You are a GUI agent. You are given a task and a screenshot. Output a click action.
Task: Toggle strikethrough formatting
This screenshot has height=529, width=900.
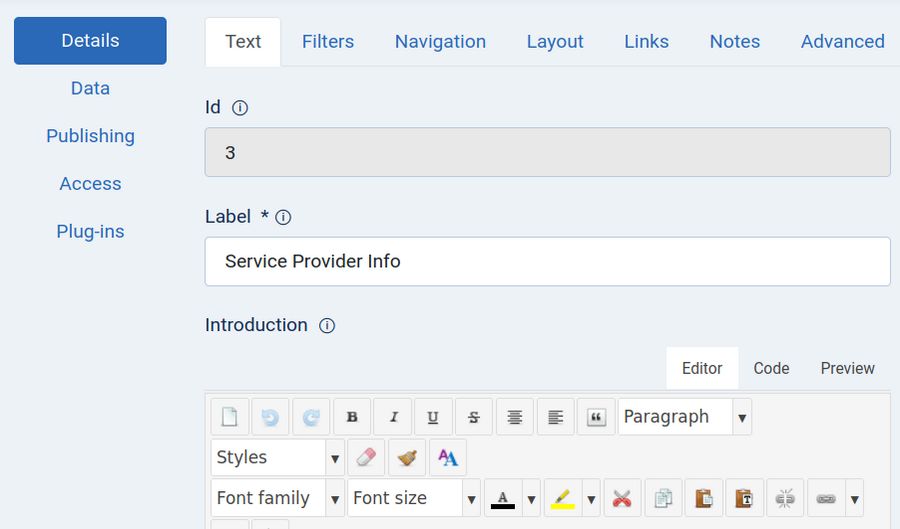point(474,417)
